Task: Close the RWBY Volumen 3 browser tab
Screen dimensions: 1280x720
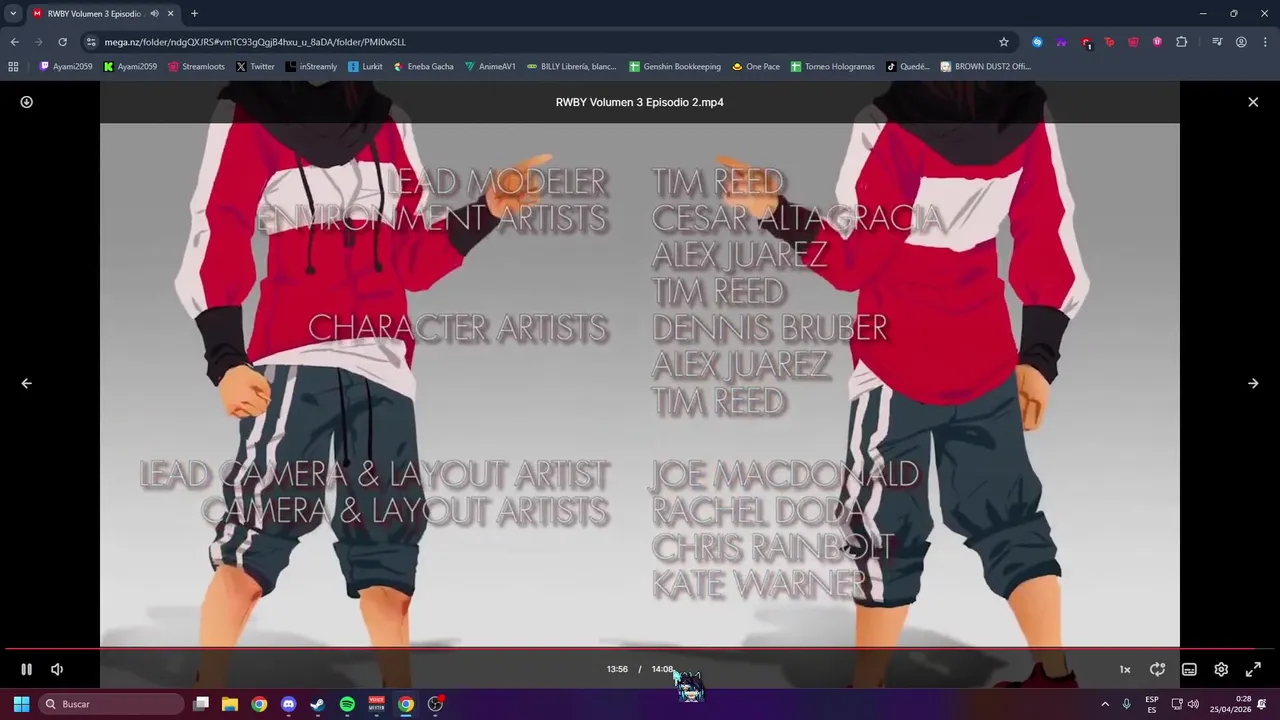Action: coord(170,14)
